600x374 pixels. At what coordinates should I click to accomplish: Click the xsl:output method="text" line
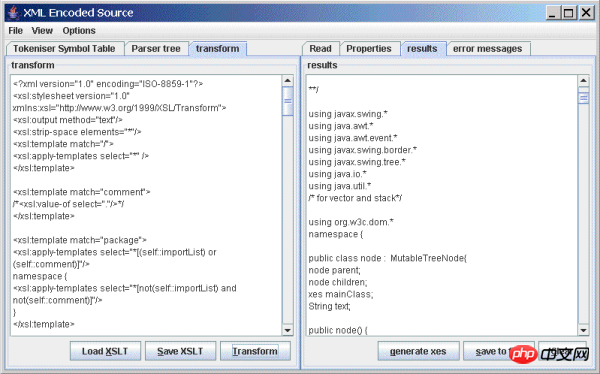coord(68,120)
